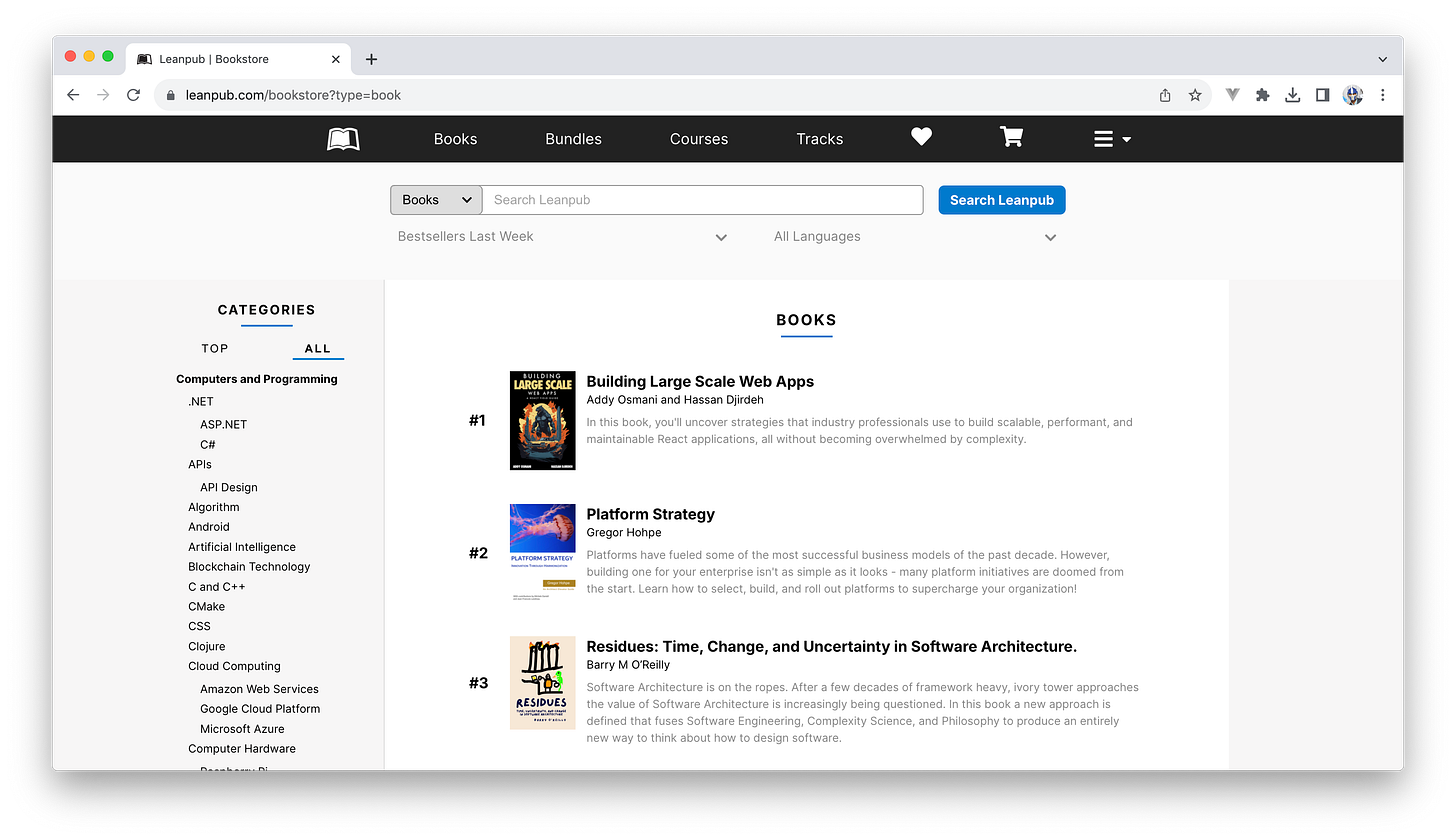Viewport: 1456px width, 840px height.
Task: Open Chrome downloads icon
Action: 1292,95
